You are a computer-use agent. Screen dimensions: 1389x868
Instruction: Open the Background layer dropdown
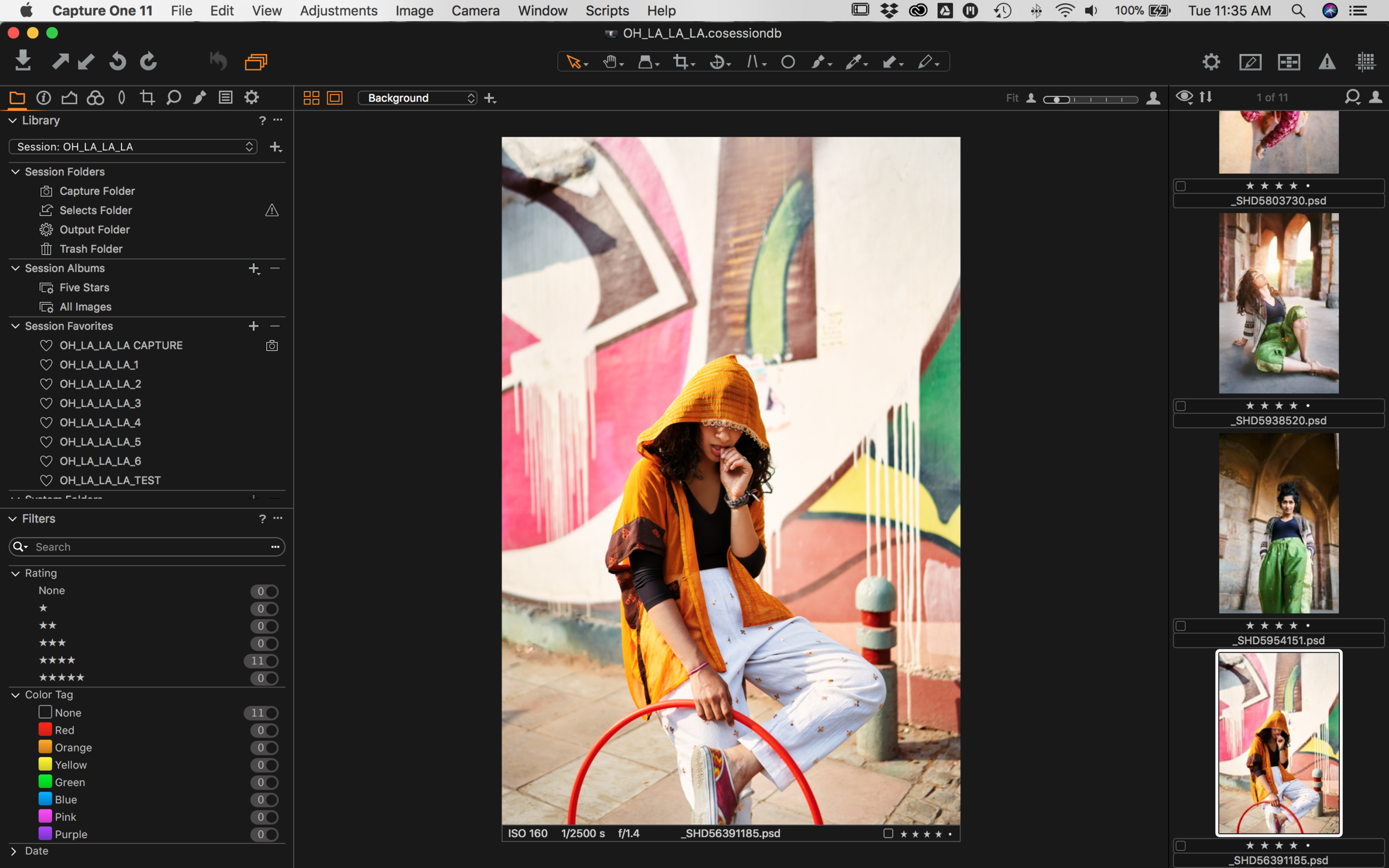coord(417,98)
